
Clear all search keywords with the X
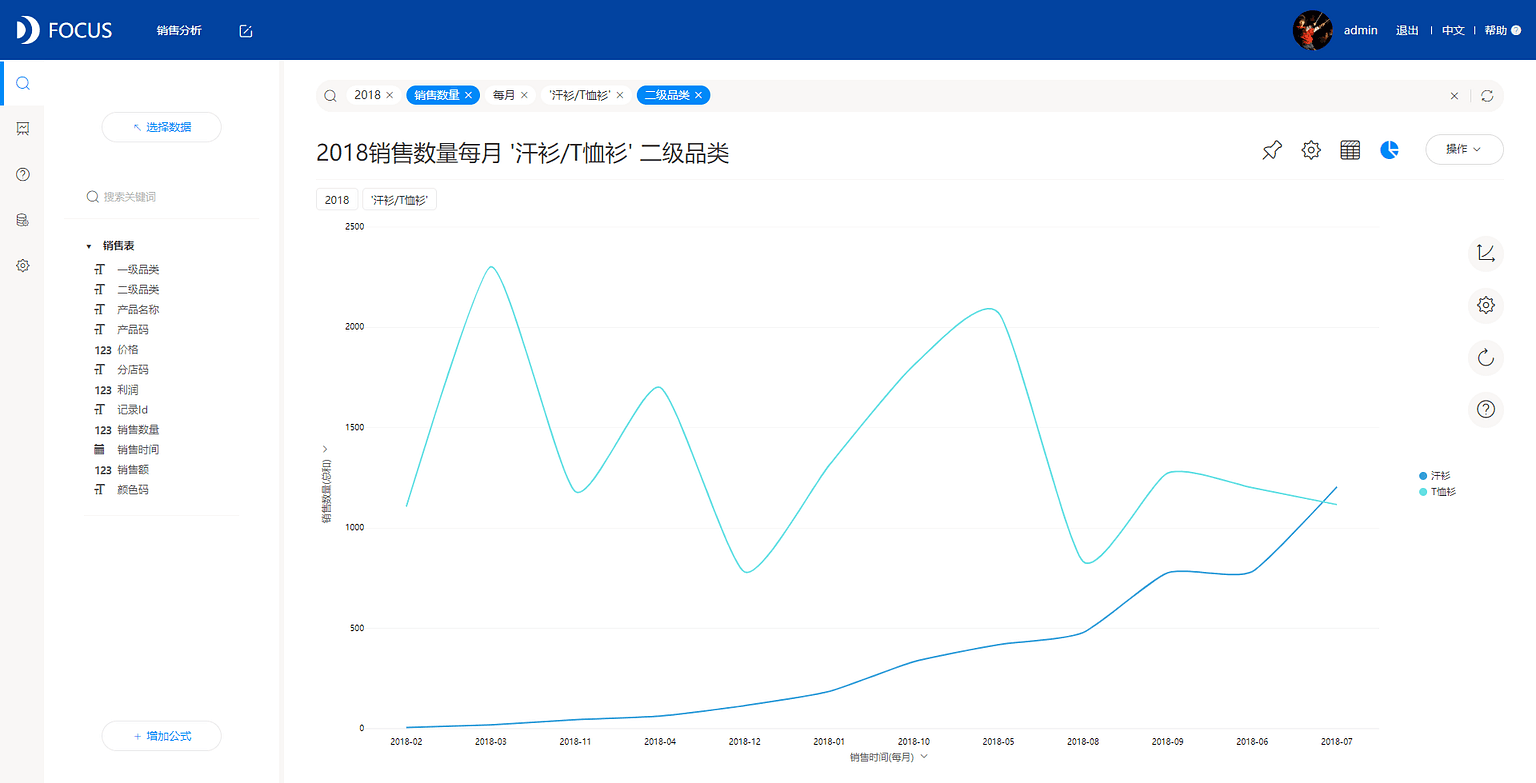pyautogui.click(x=1454, y=96)
